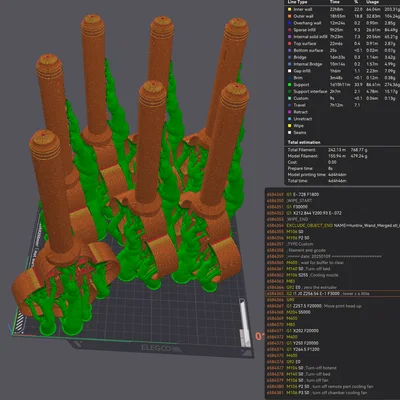Click the Usage column header
The height and width of the screenshot is (400, 400).
pyautogui.click(x=373, y=2)
